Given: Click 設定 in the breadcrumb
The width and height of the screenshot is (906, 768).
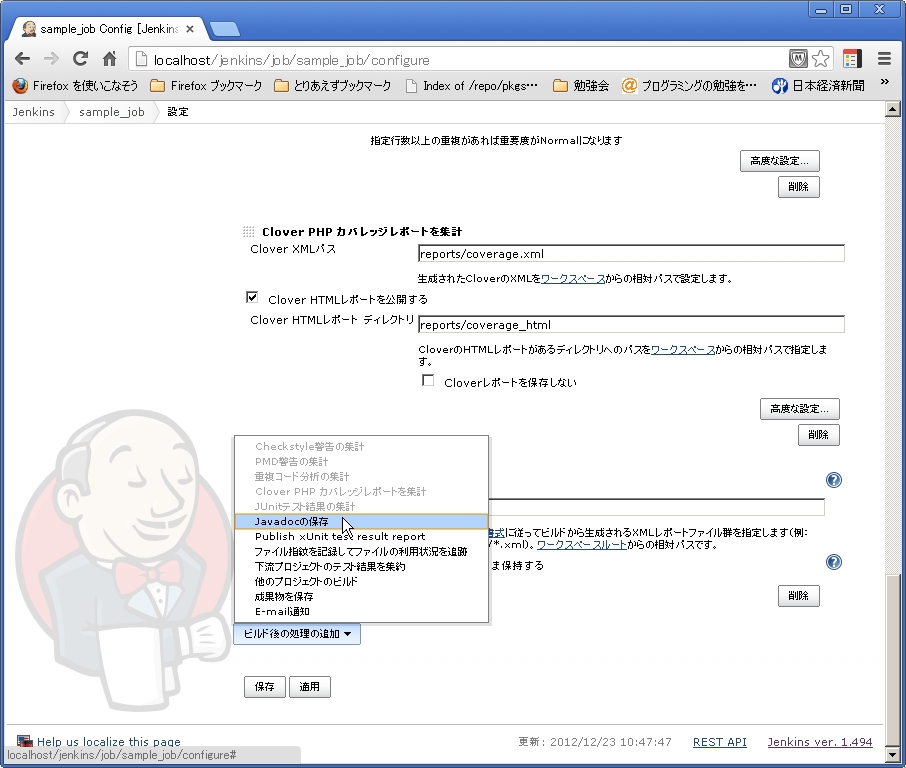Looking at the screenshot, I should coord(178,112).
